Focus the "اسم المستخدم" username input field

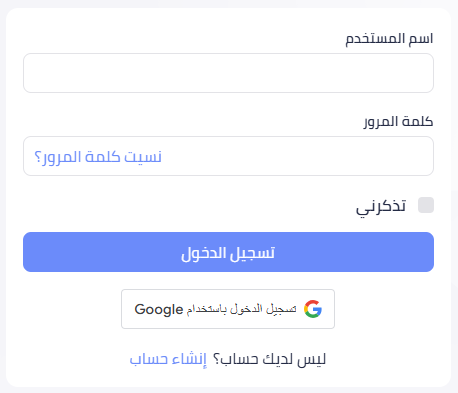228,73
